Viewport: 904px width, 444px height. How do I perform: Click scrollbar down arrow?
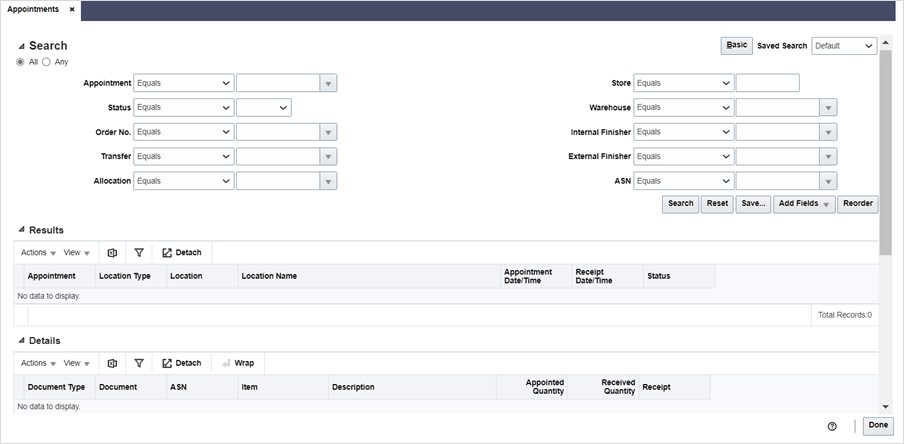click(886, 407)
